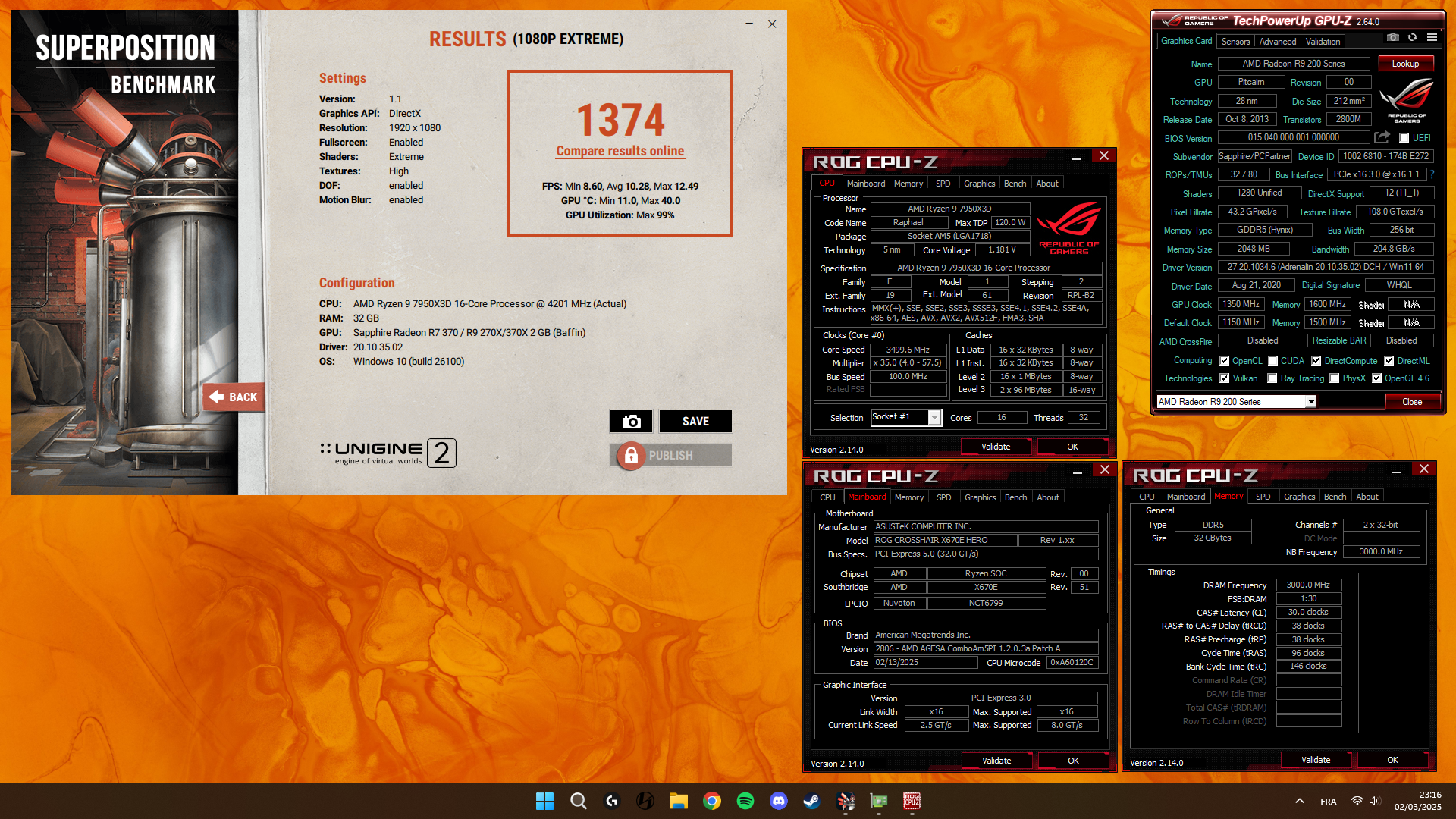Screen dimensions: 1456x819
Task: Click the volume speaker tray icon
Action: (x=1375, y=801)
